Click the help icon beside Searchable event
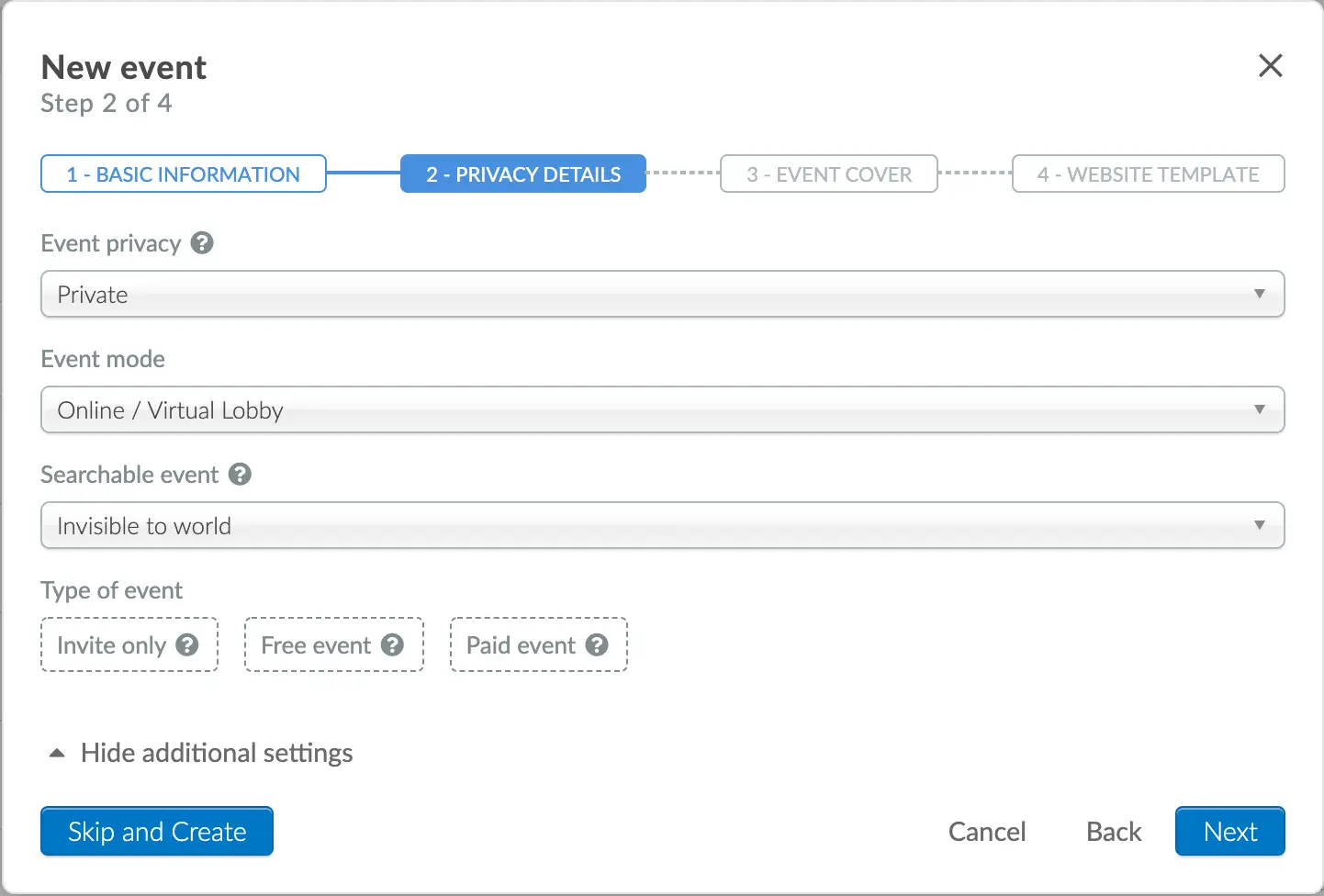1324x896 pixels. tap(240, 475)
